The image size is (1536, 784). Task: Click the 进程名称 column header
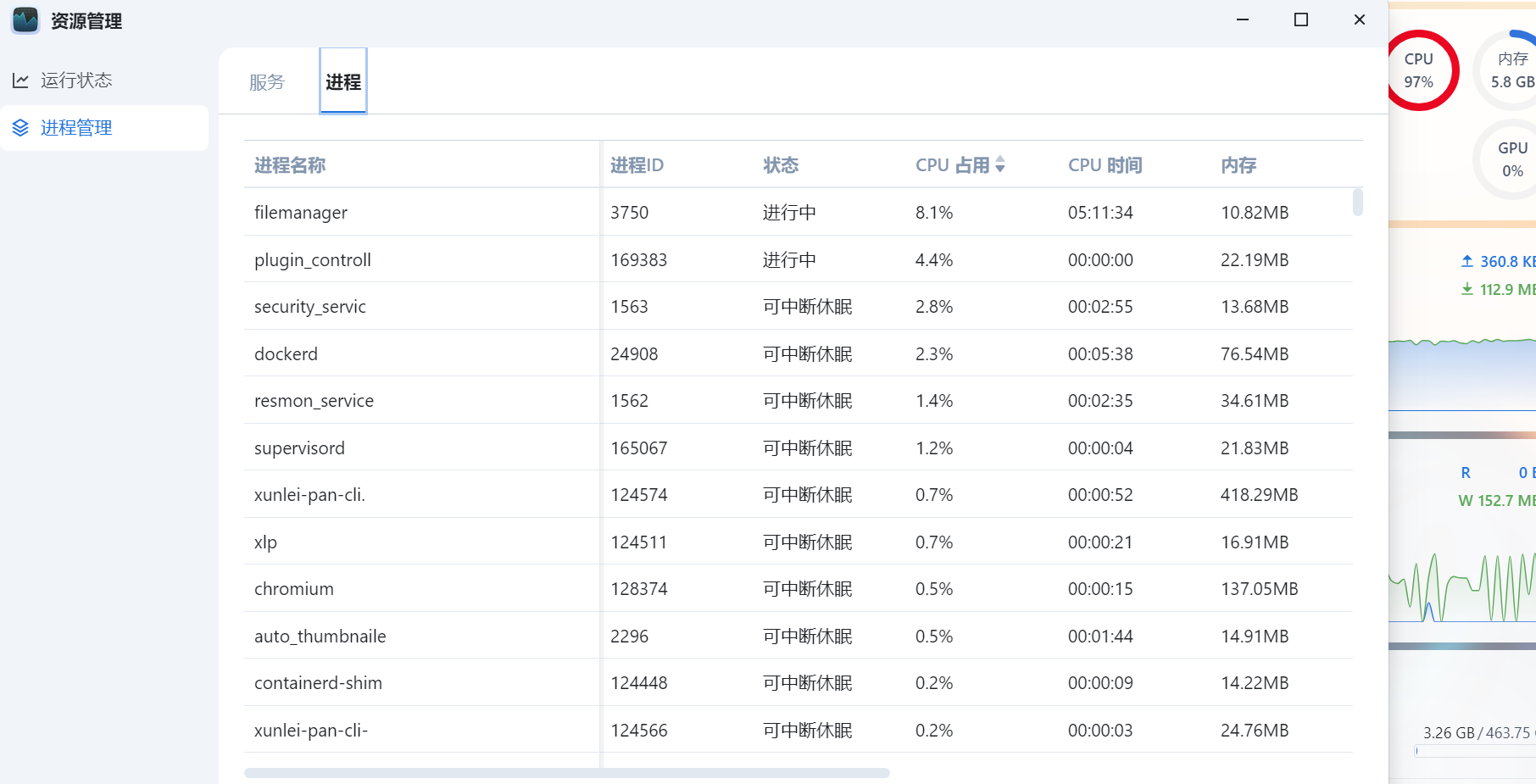click(x=290, y=165)
